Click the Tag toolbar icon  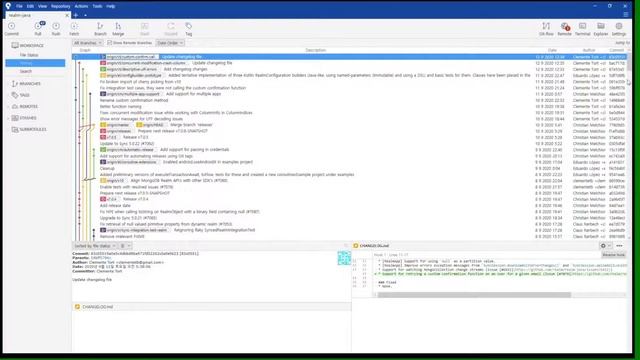[189, 29]
